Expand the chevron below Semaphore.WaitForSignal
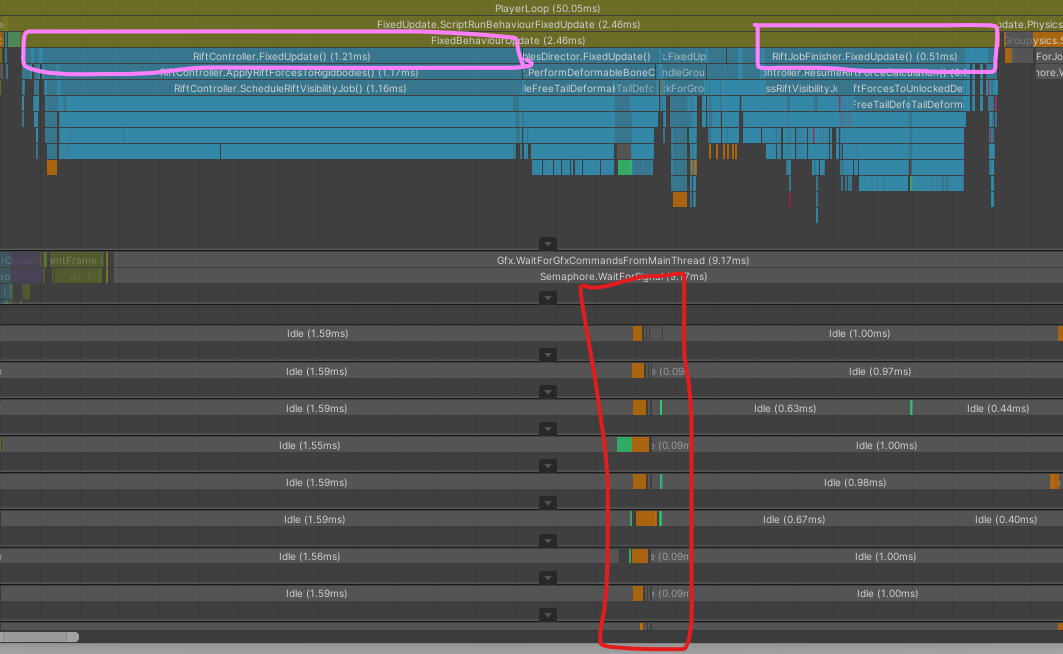Viewport: 1063px width, 654px height. pyautogui.click(x=548, y=297)
